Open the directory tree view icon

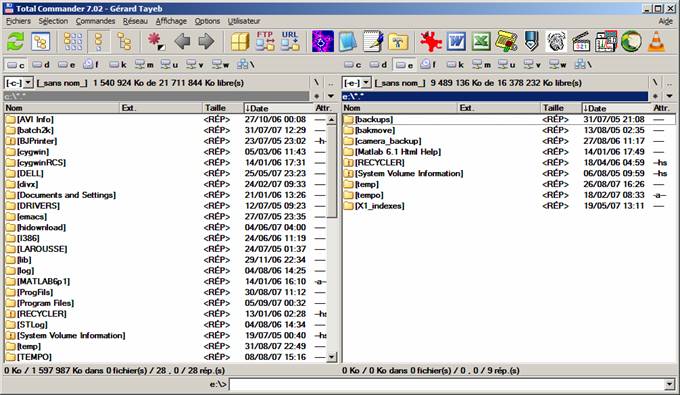pos(41,42)
